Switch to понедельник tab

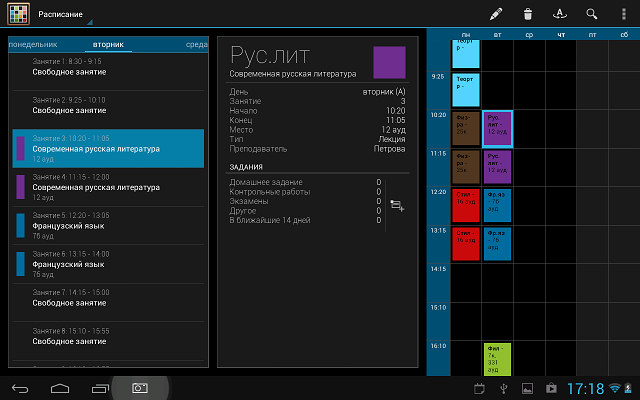[33, 44]
